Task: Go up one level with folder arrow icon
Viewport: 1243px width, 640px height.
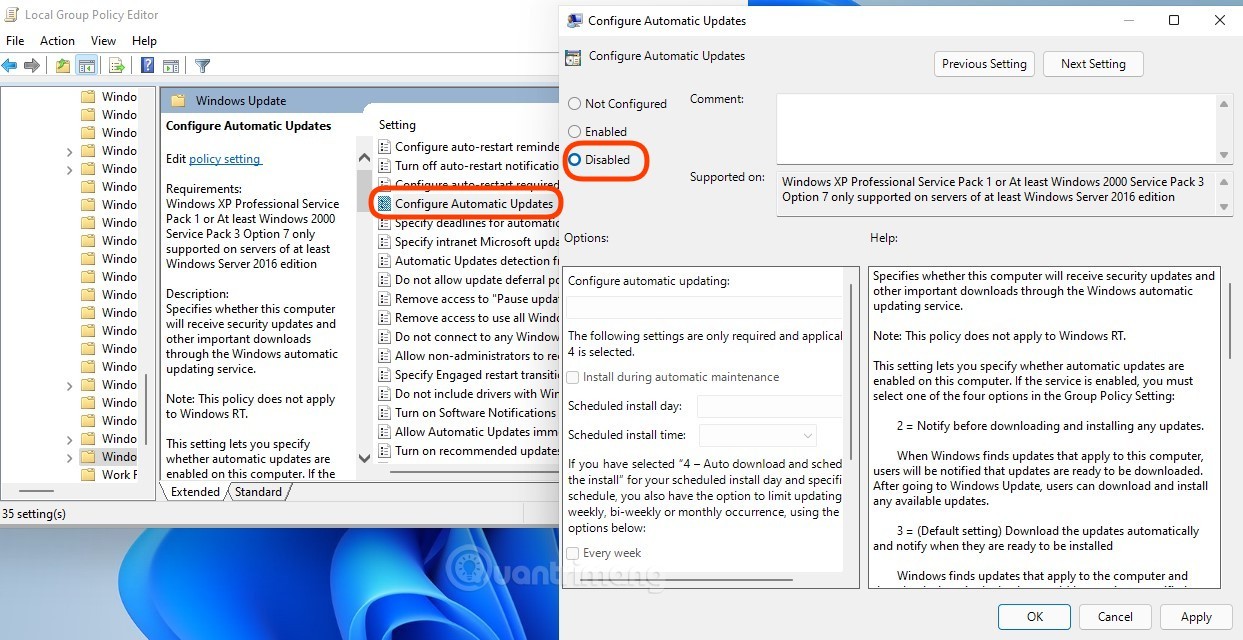Action: point(63,66)
